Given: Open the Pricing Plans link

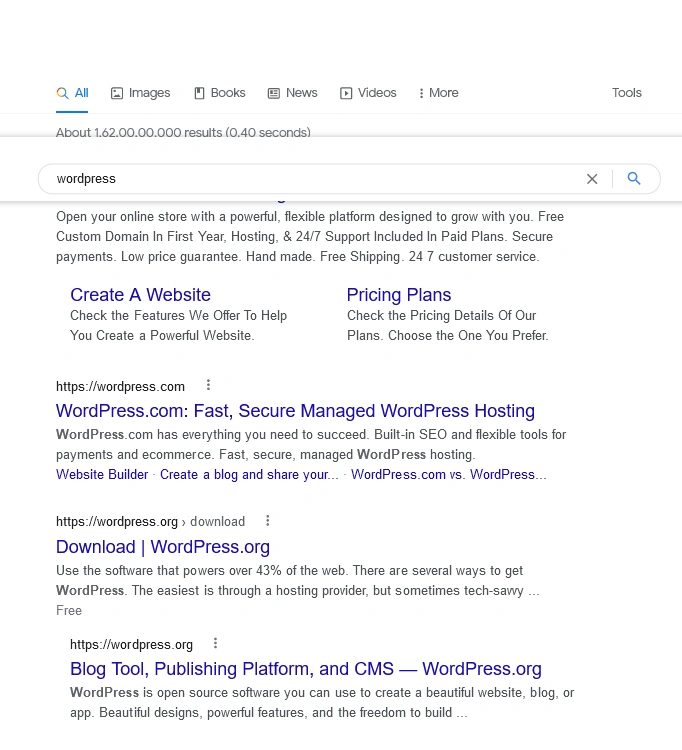Looking at the screenshot, I should click(399, 295).
